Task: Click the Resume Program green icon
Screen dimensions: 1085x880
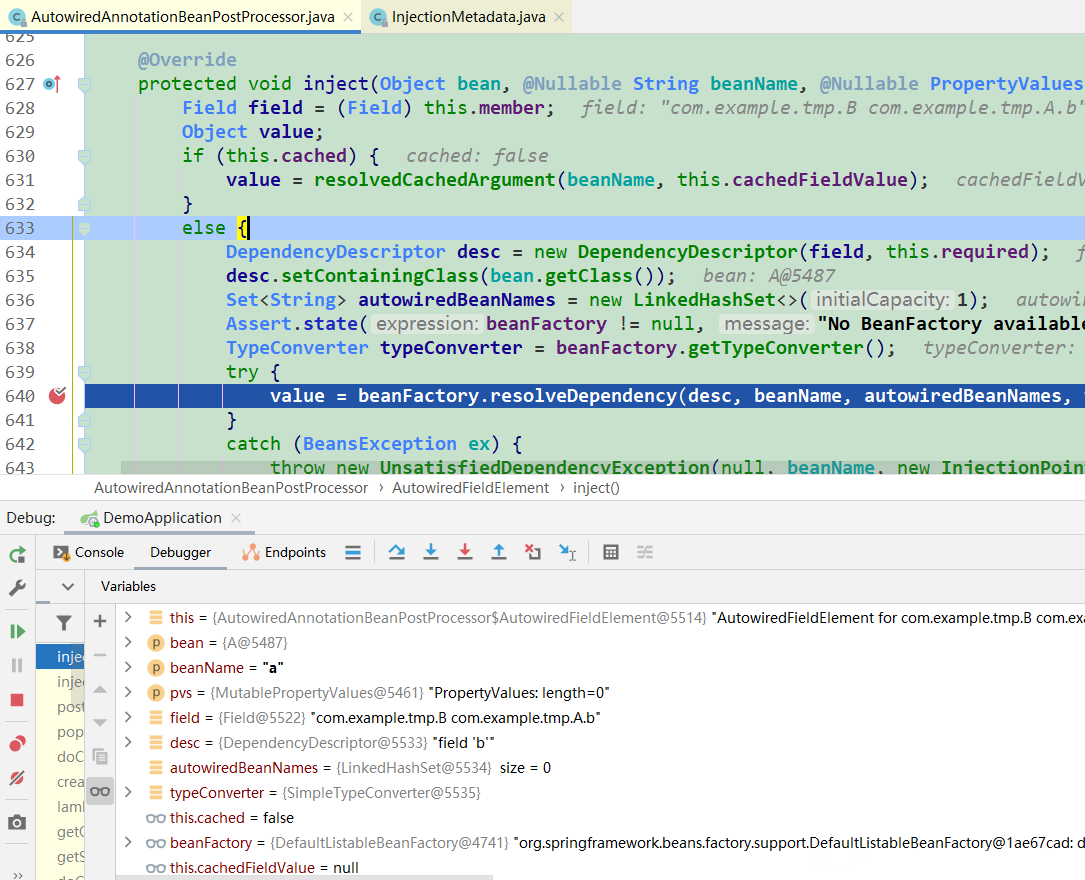Action: 17,631
